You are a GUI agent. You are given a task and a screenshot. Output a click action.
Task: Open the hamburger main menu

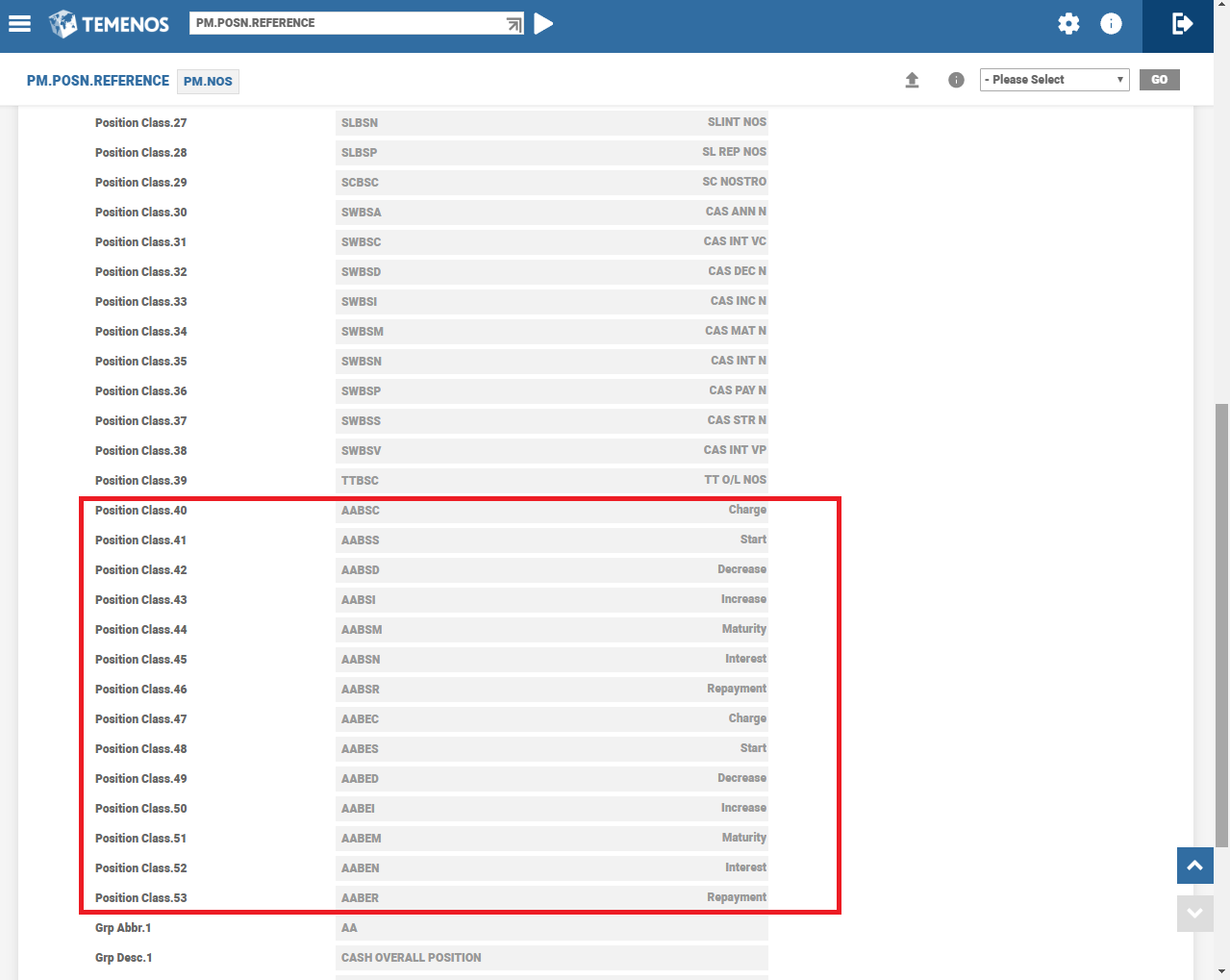(20, 24)
